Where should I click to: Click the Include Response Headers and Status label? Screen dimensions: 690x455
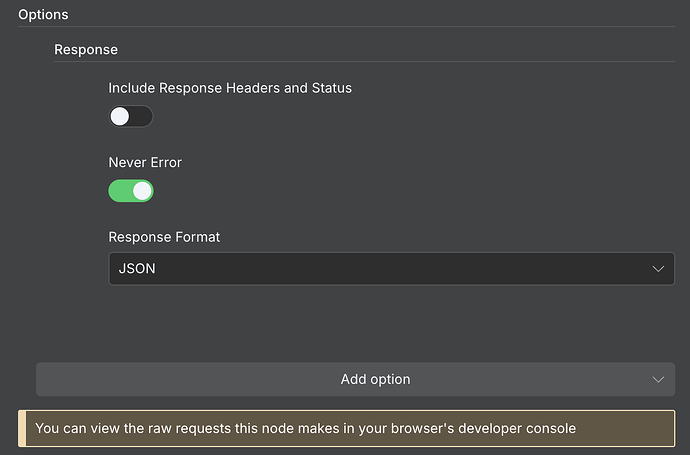pyautogui.click(x=230, y=88)
